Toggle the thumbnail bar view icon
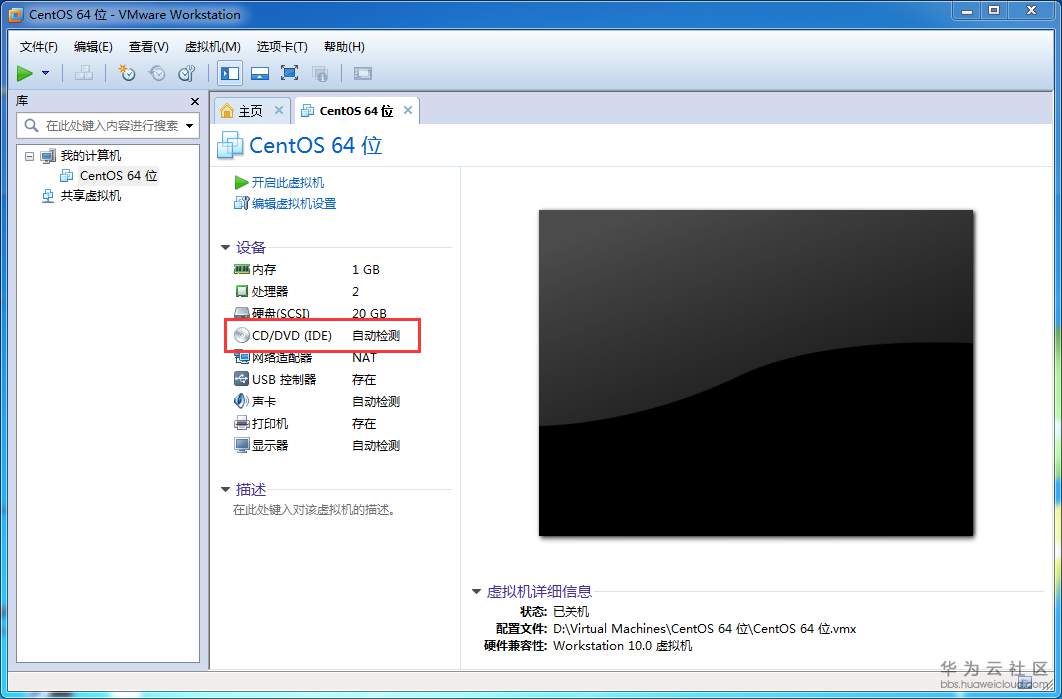Viewport: 1062px width, 699px height. point(260,73)
